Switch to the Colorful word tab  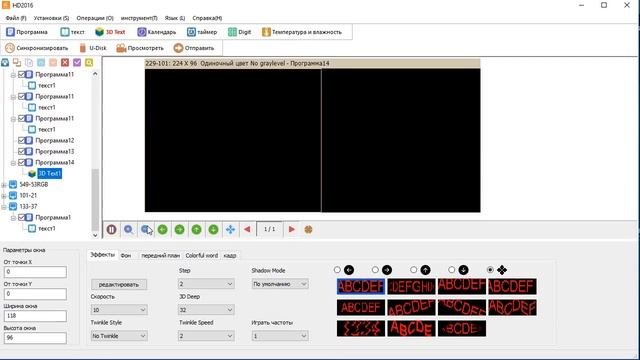coord(202,256)
